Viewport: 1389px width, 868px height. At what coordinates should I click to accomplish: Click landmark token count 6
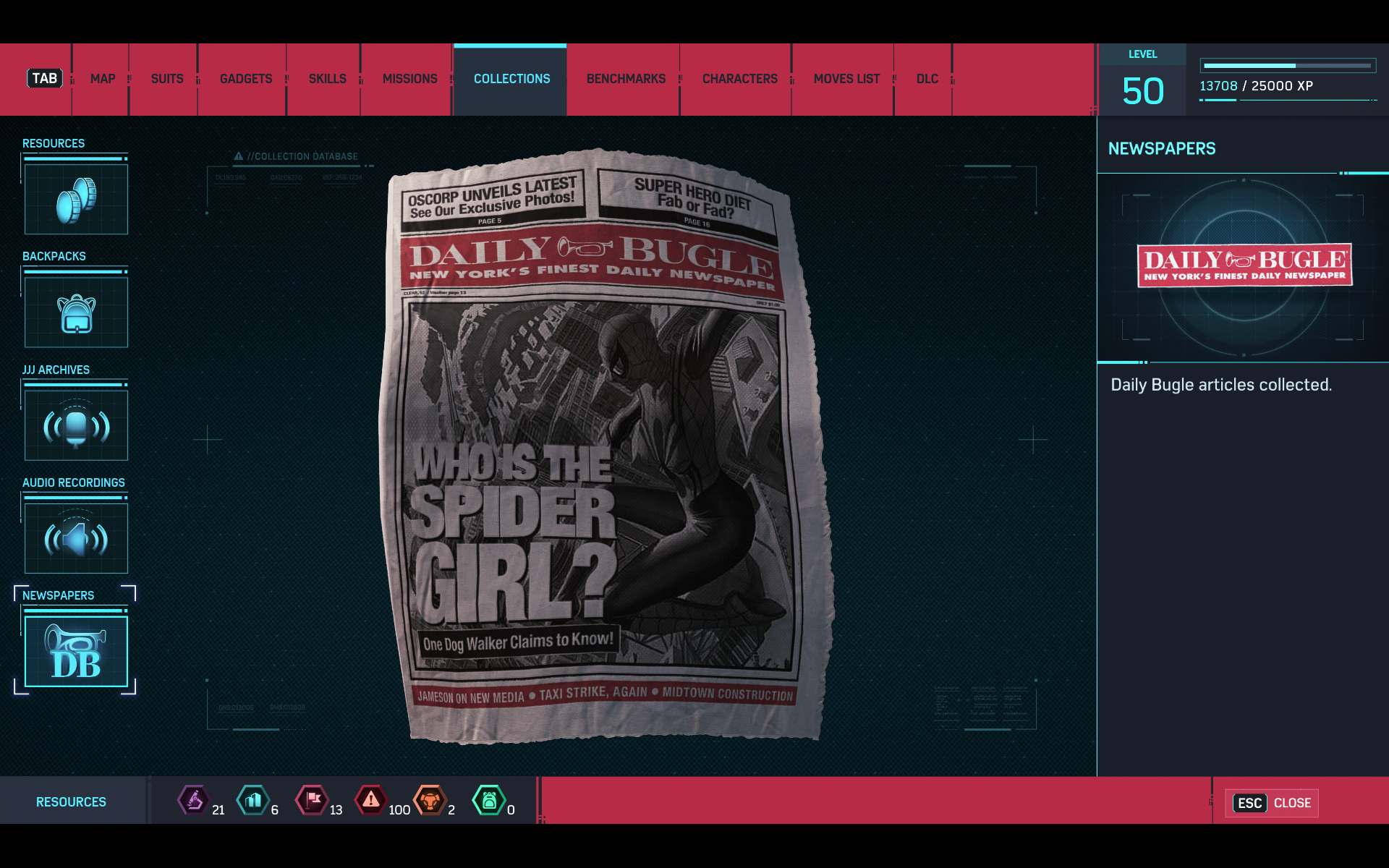(x=275, y=810)
